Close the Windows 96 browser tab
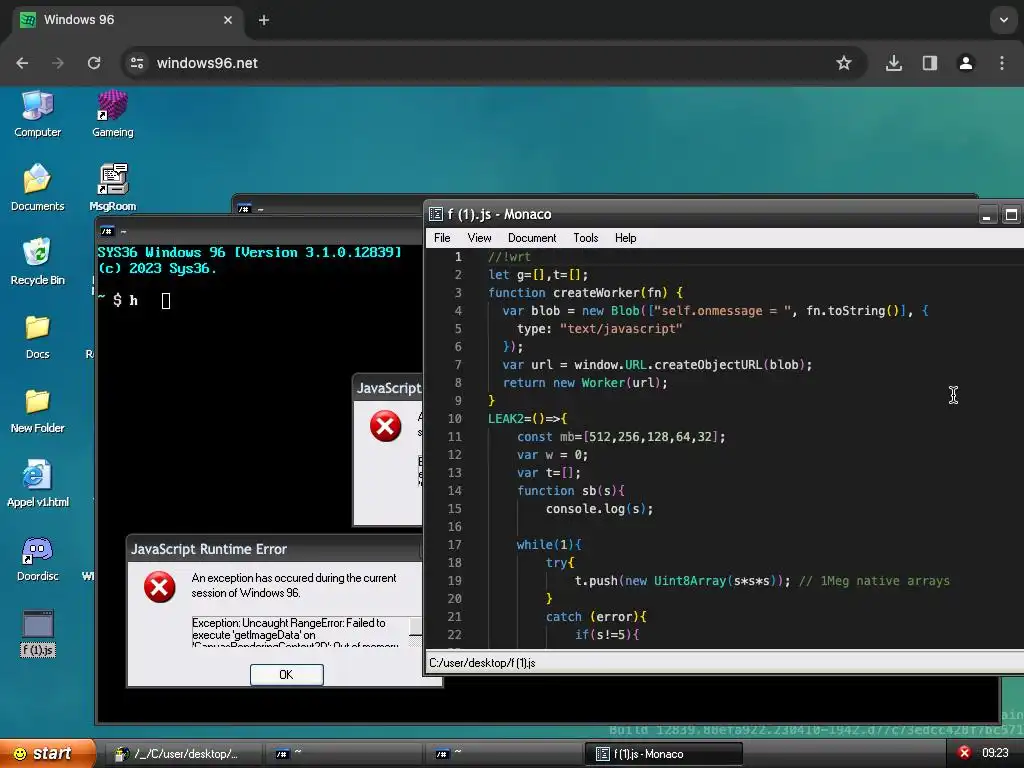Viewport: 1024px width, 768px height. click(x=228, y=20)
